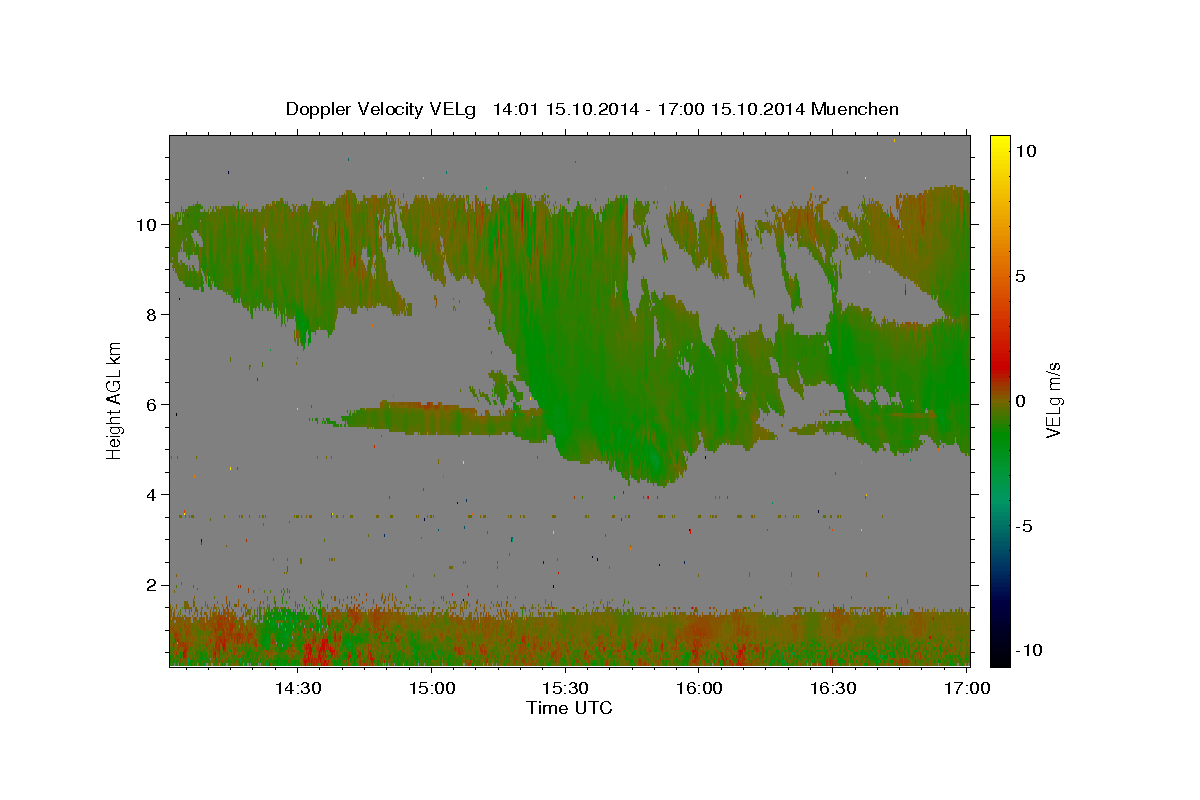Click the height tick label 6

pyautogui.click(x=151, y=405)
